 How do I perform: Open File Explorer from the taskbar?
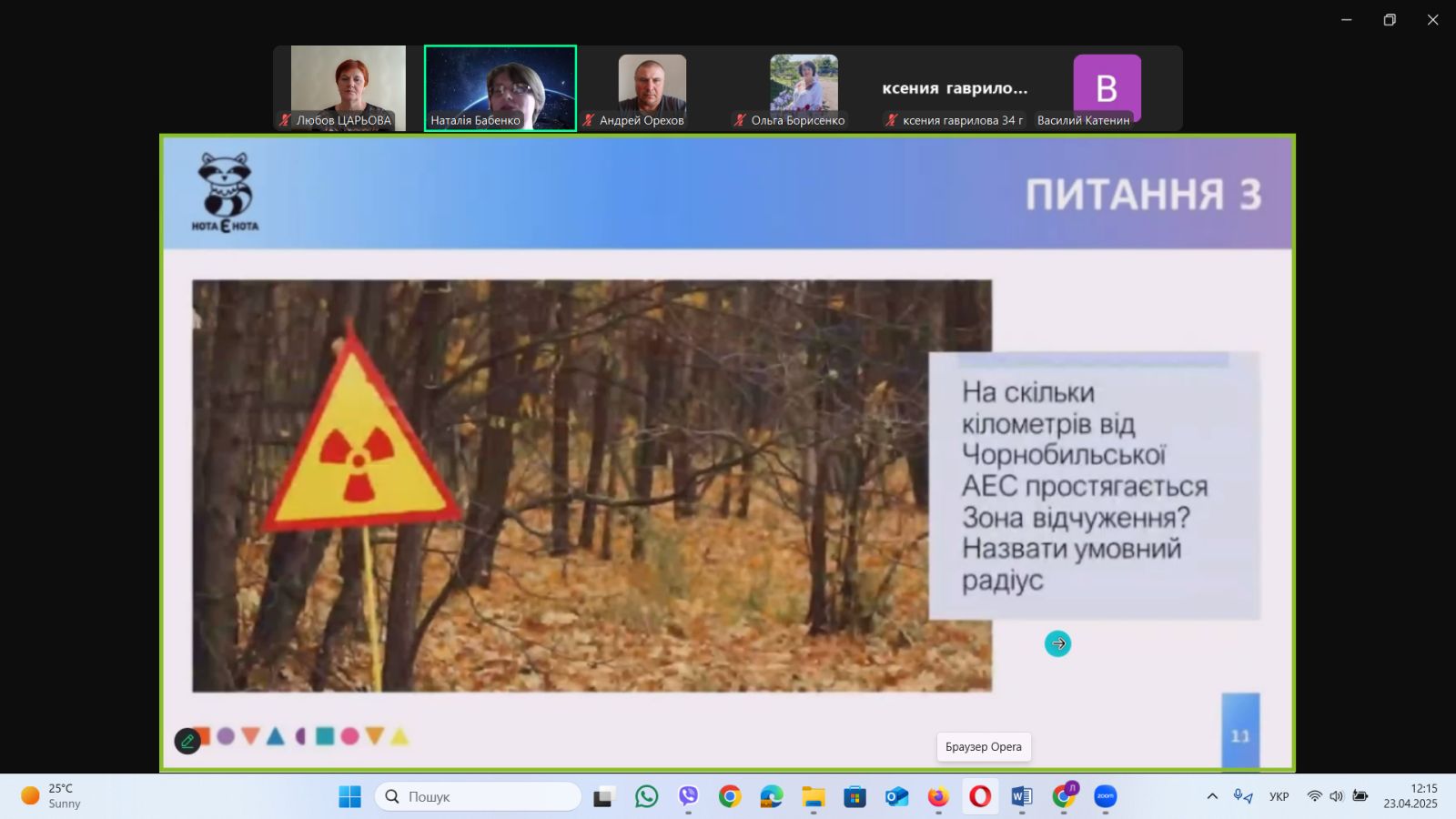click(813, 796)
